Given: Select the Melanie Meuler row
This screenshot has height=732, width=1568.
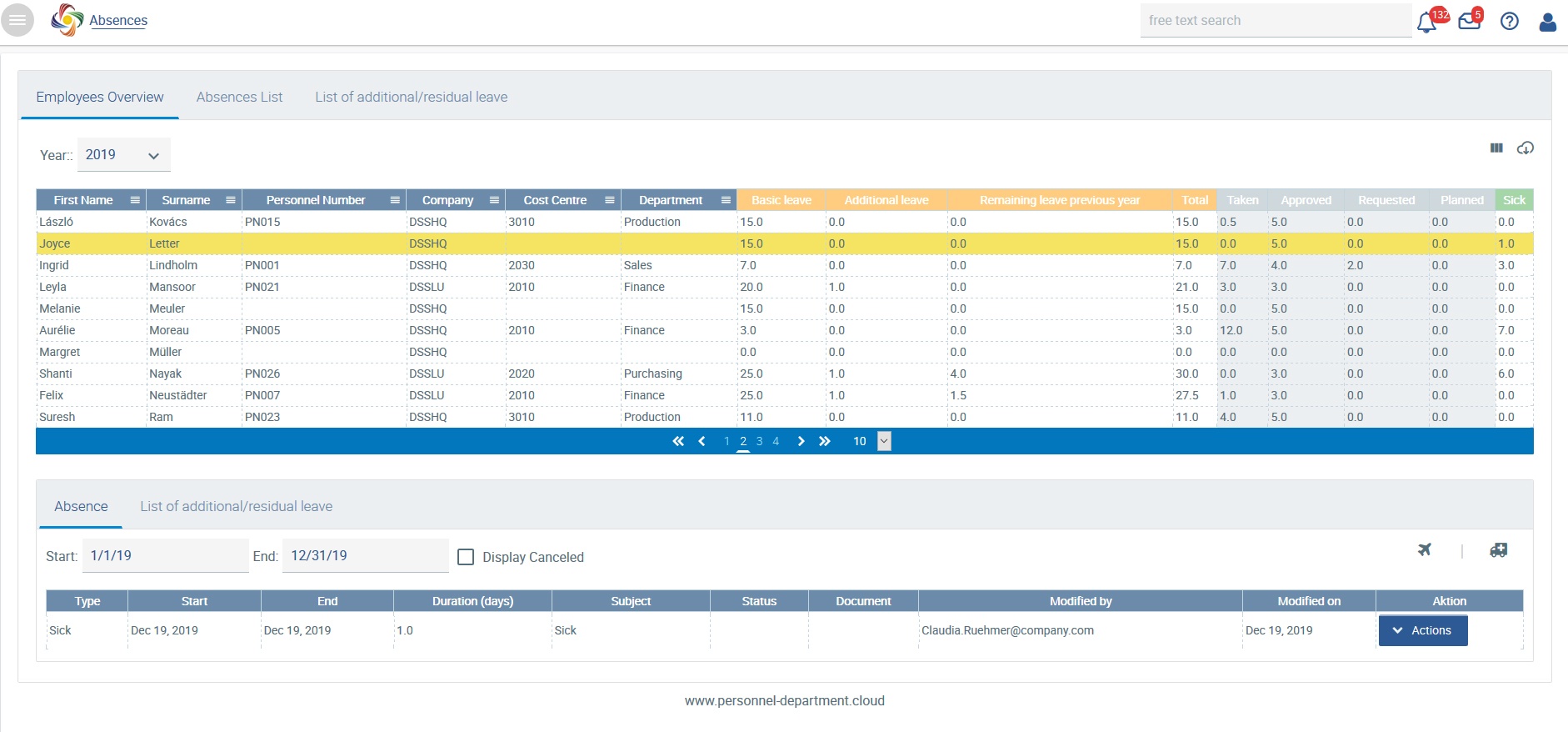Looking at the screenshot, I should pos(784,308).
